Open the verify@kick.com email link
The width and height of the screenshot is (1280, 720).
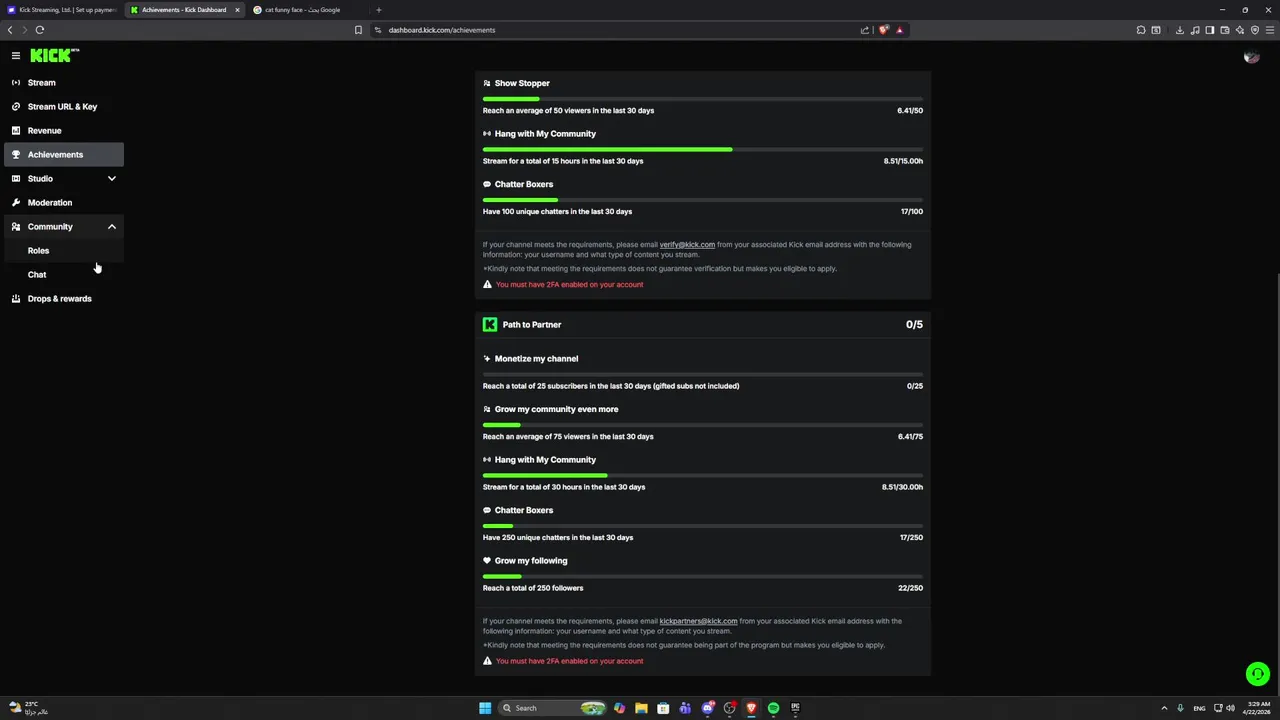tap(687, 245)
